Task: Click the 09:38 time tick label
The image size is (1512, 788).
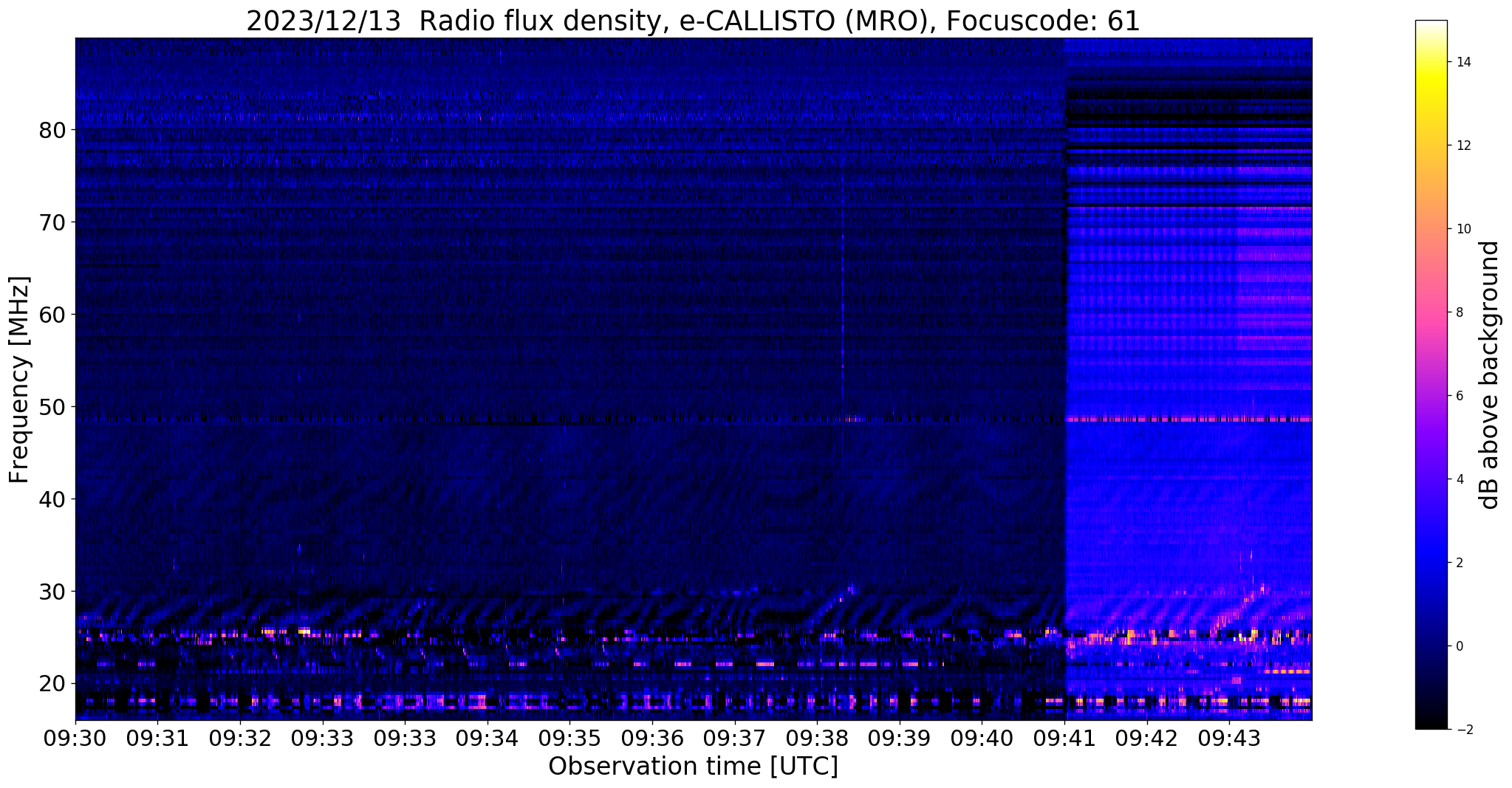Action: point(817,739)
